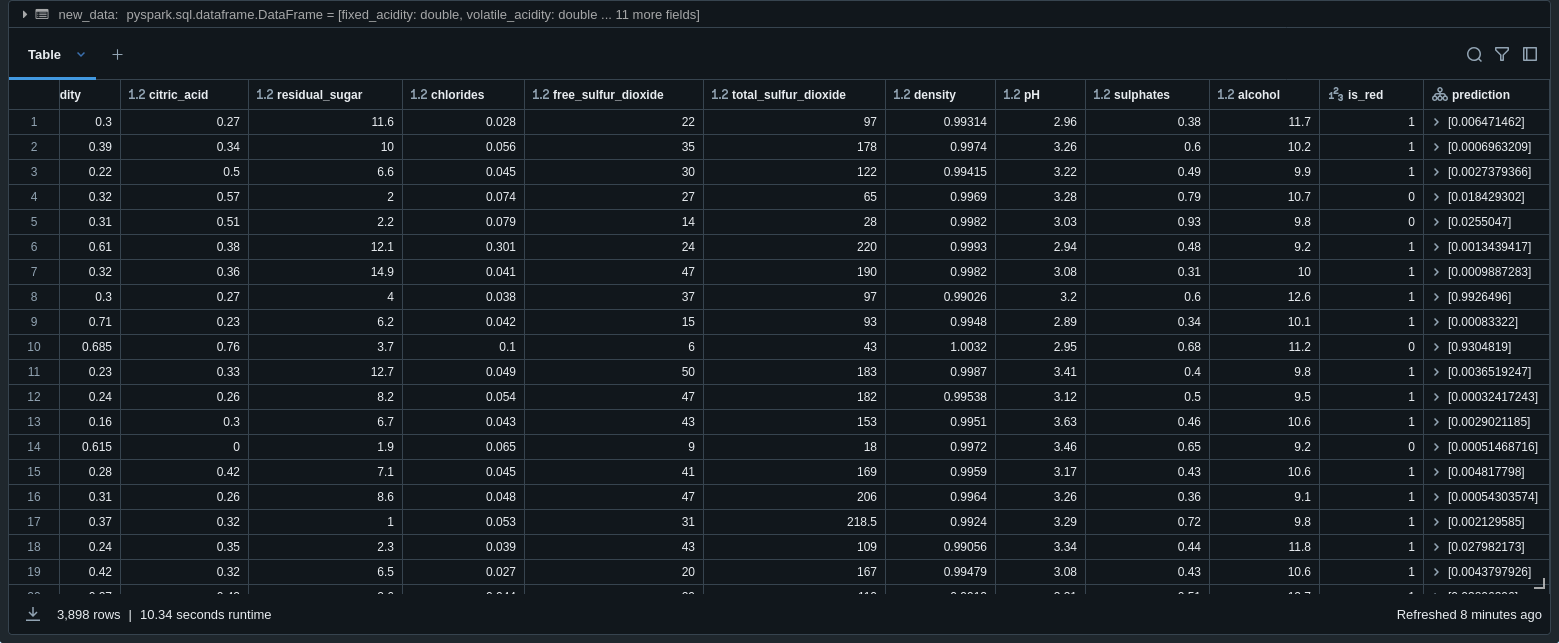Select the Table tab
This screenshot has height=643, width=1559.
[x=44, y=55]
